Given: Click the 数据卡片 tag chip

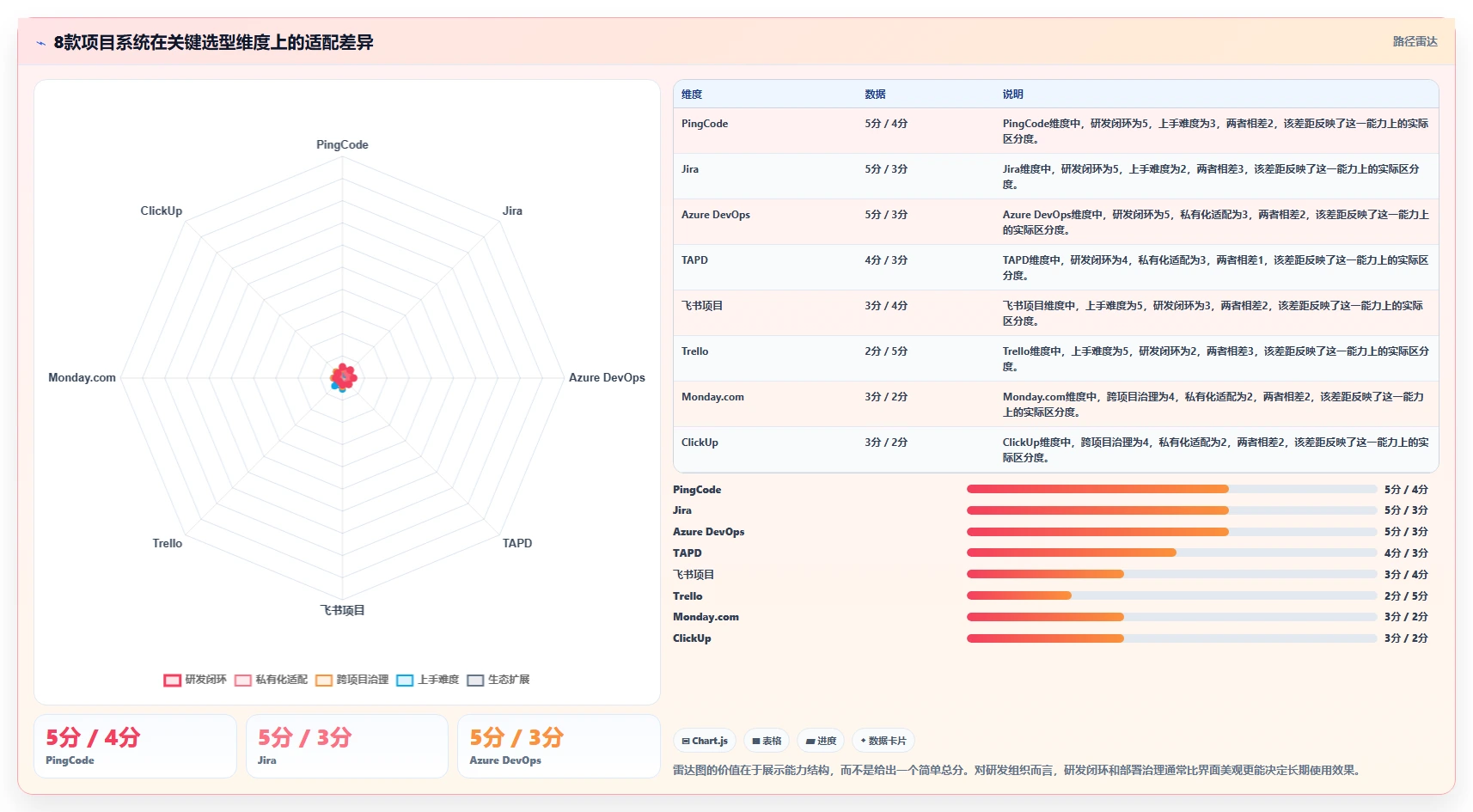Looking at the screenshot, I should coord(883,741).
